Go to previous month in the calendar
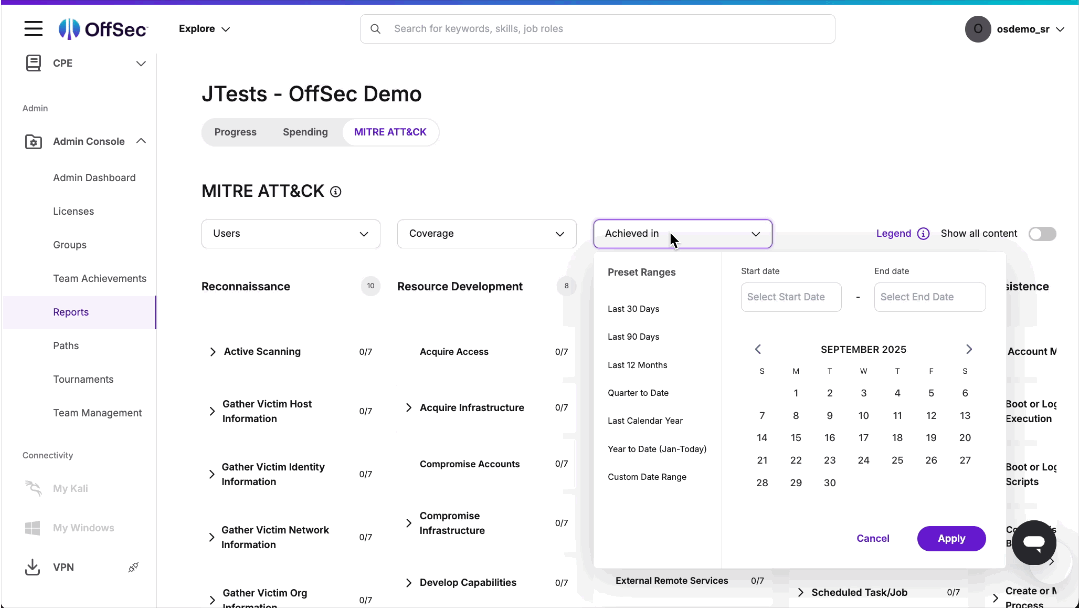The width and height of the screenshot is (1080, 608). coord(758,349)
